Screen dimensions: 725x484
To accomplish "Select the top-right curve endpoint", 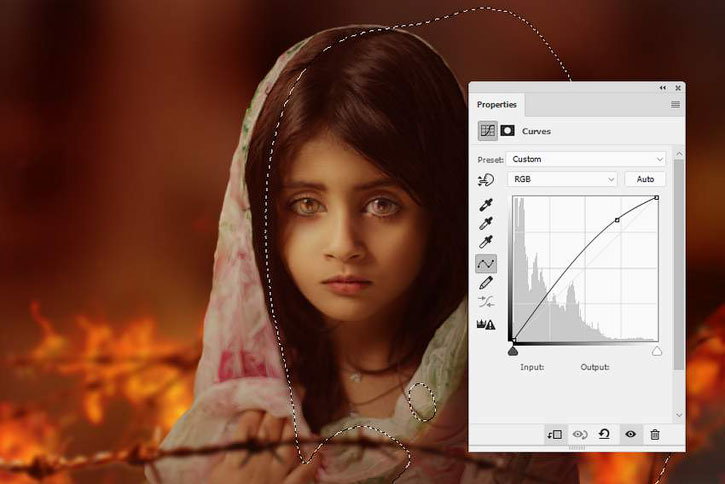I will point(657,198).
